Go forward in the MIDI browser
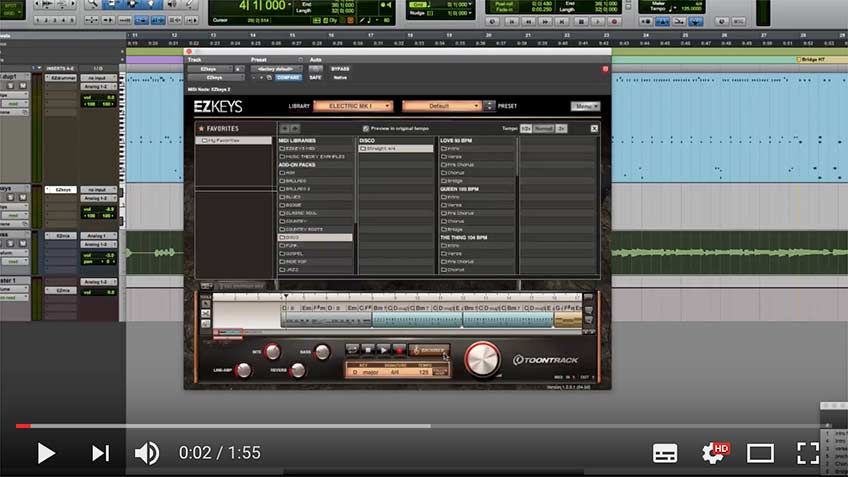 pos(295,129)
